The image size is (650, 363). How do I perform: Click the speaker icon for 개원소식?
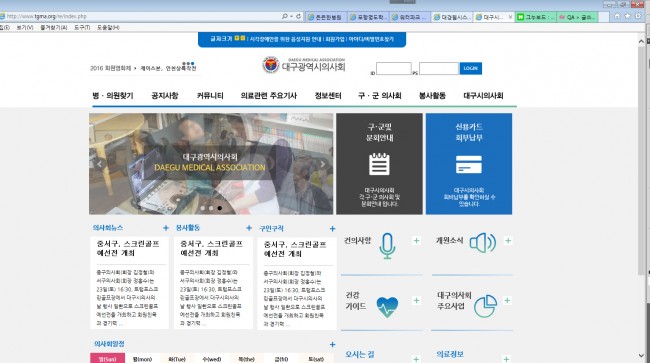coord(483,243)
